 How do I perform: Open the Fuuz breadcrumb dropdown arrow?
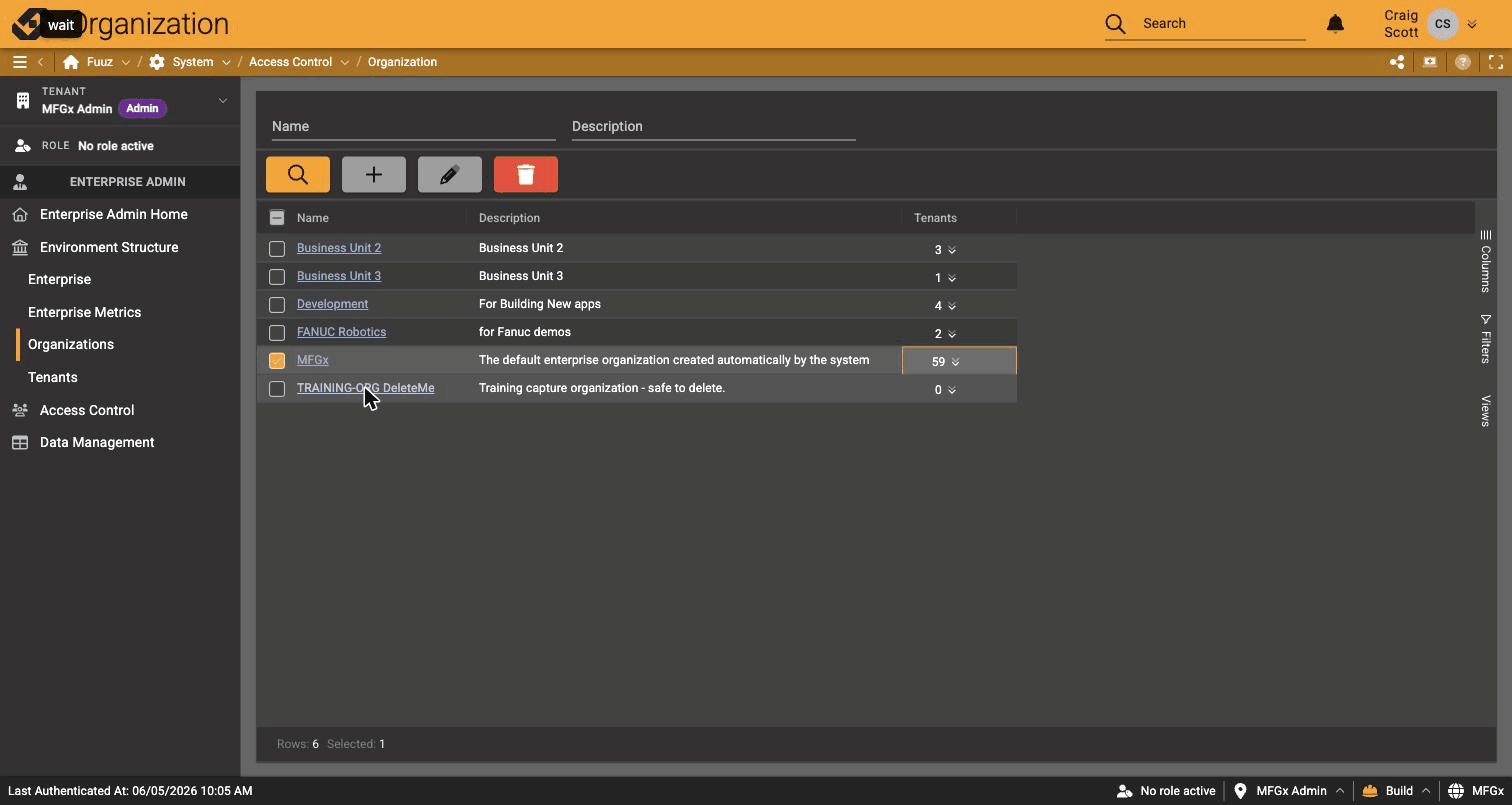(125, 62)
